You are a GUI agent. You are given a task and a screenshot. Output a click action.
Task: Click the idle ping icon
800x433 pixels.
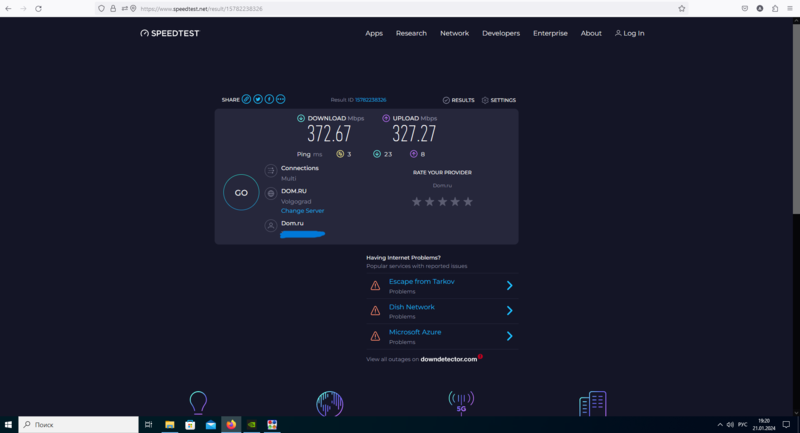(x=340, y=154)
